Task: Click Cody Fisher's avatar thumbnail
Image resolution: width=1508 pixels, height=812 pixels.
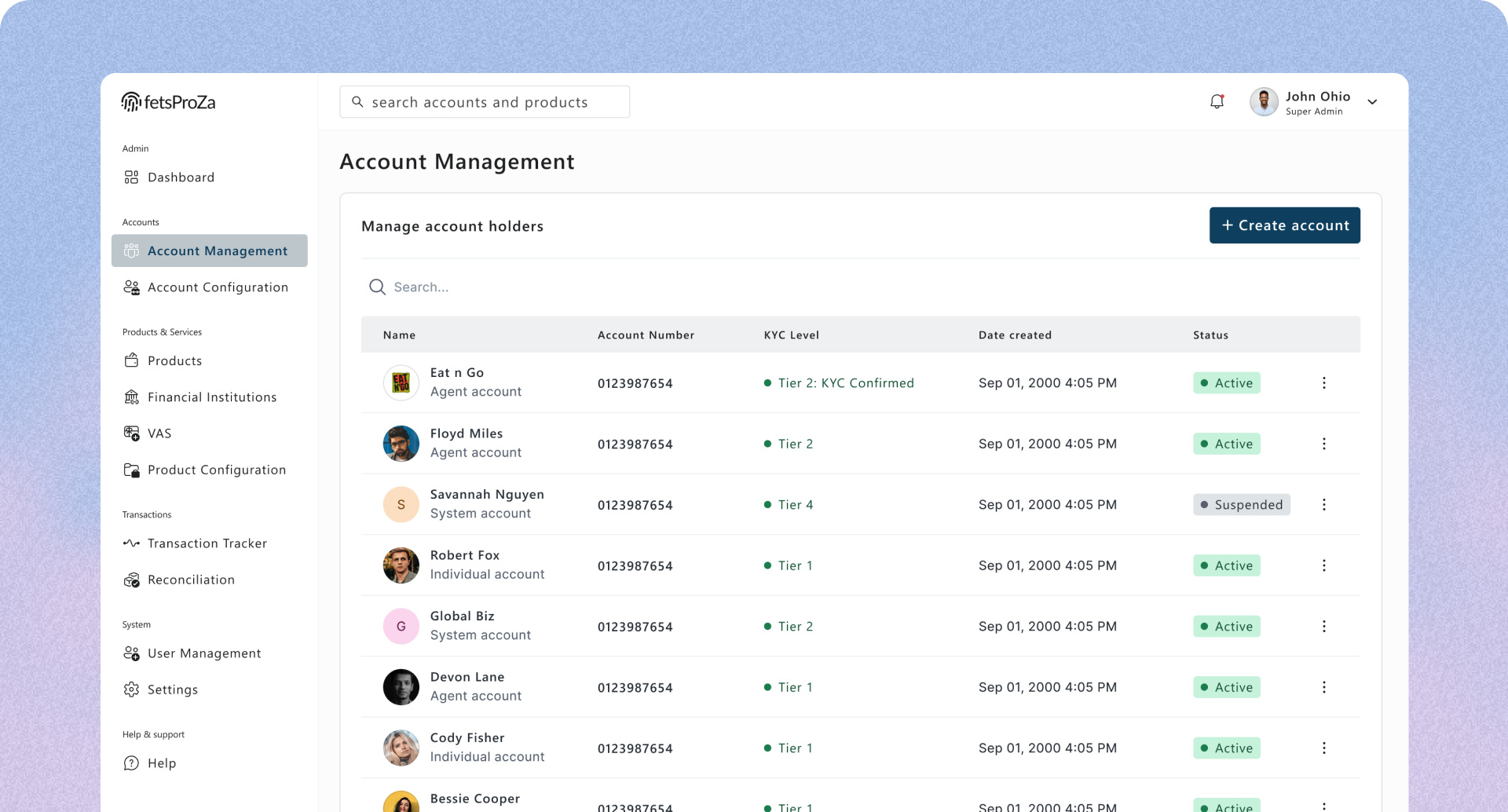Action: (x=401, y=748)
